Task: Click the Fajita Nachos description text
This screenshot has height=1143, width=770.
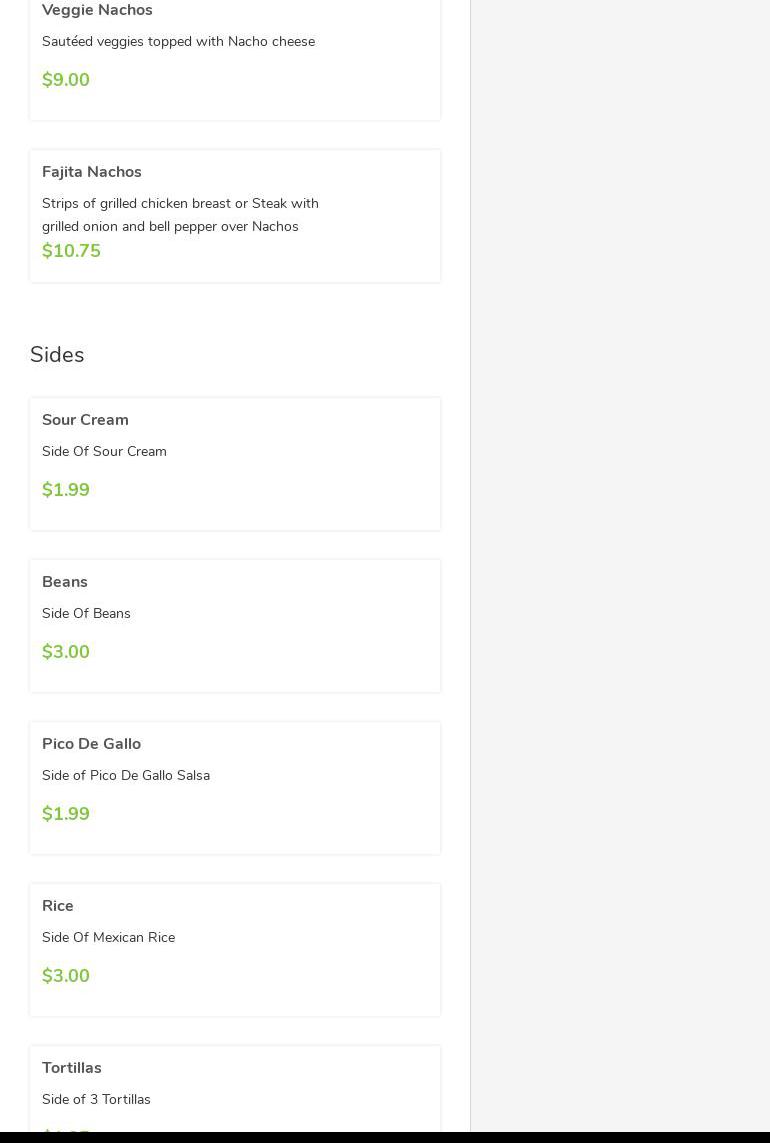Action: (x=180, y=214)
